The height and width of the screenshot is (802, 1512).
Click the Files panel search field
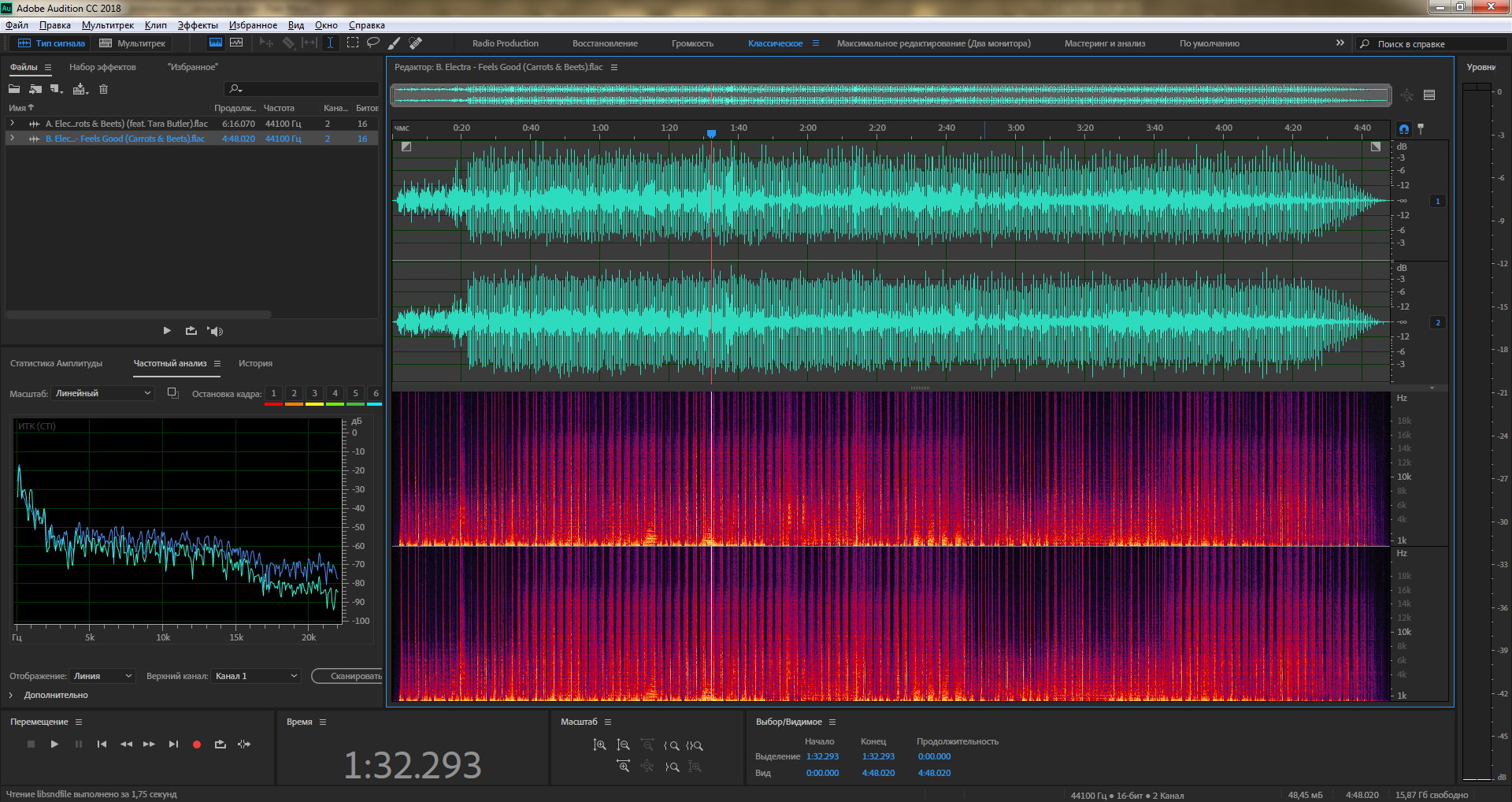302,89
